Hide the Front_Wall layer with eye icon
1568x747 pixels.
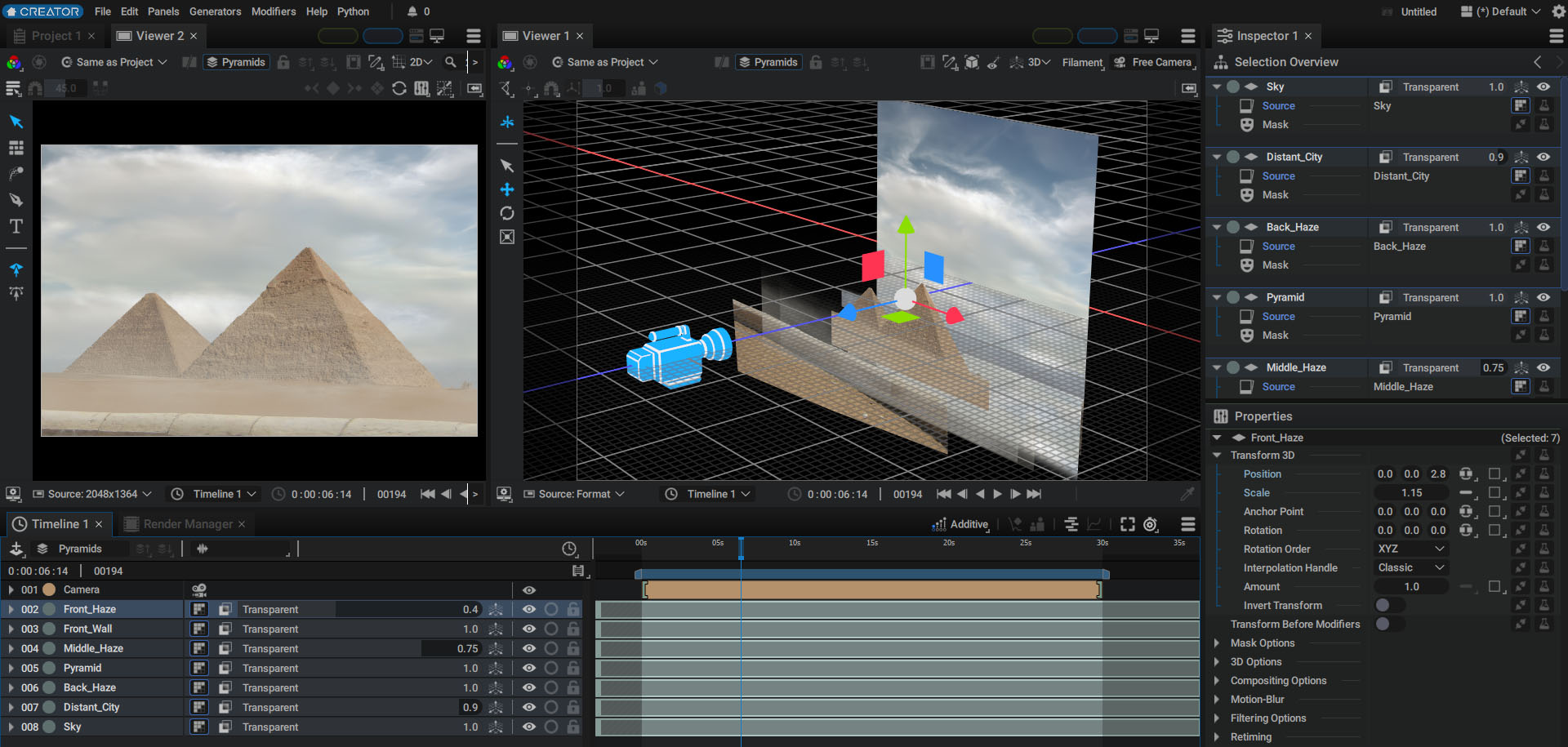point(529,629)
